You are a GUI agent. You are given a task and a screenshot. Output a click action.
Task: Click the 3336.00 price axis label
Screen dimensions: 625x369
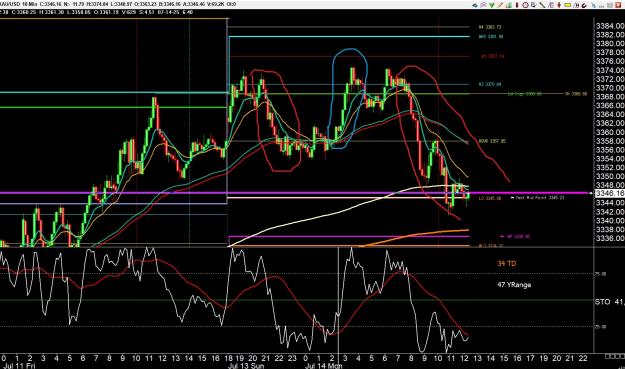610,238
